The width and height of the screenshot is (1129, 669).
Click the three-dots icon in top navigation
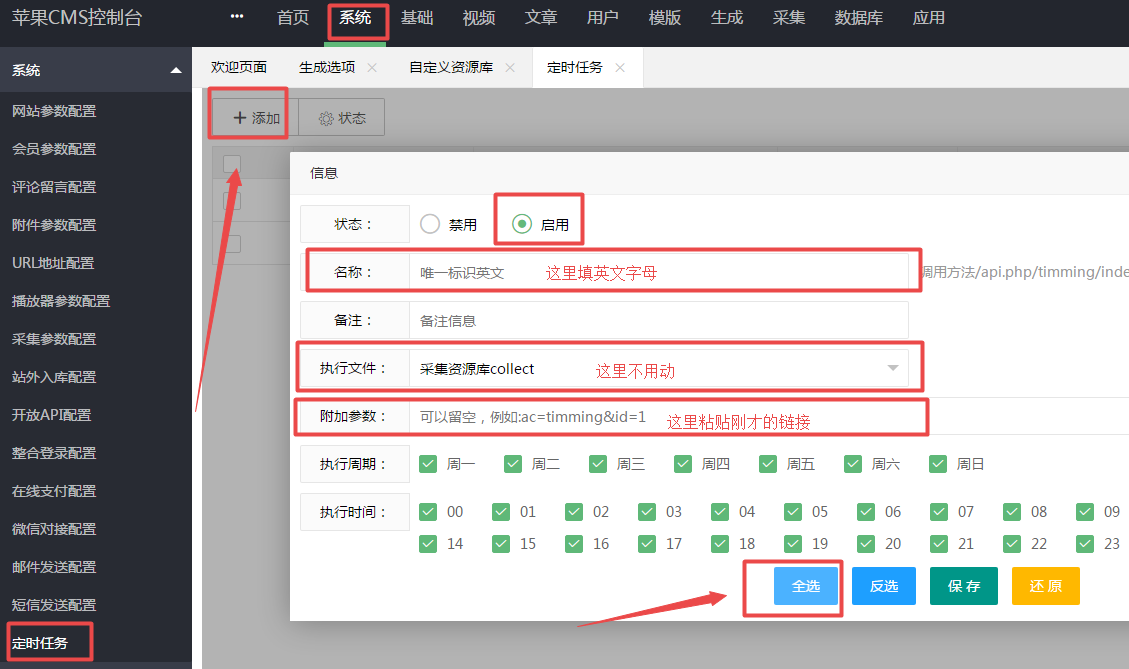[237, 17]
